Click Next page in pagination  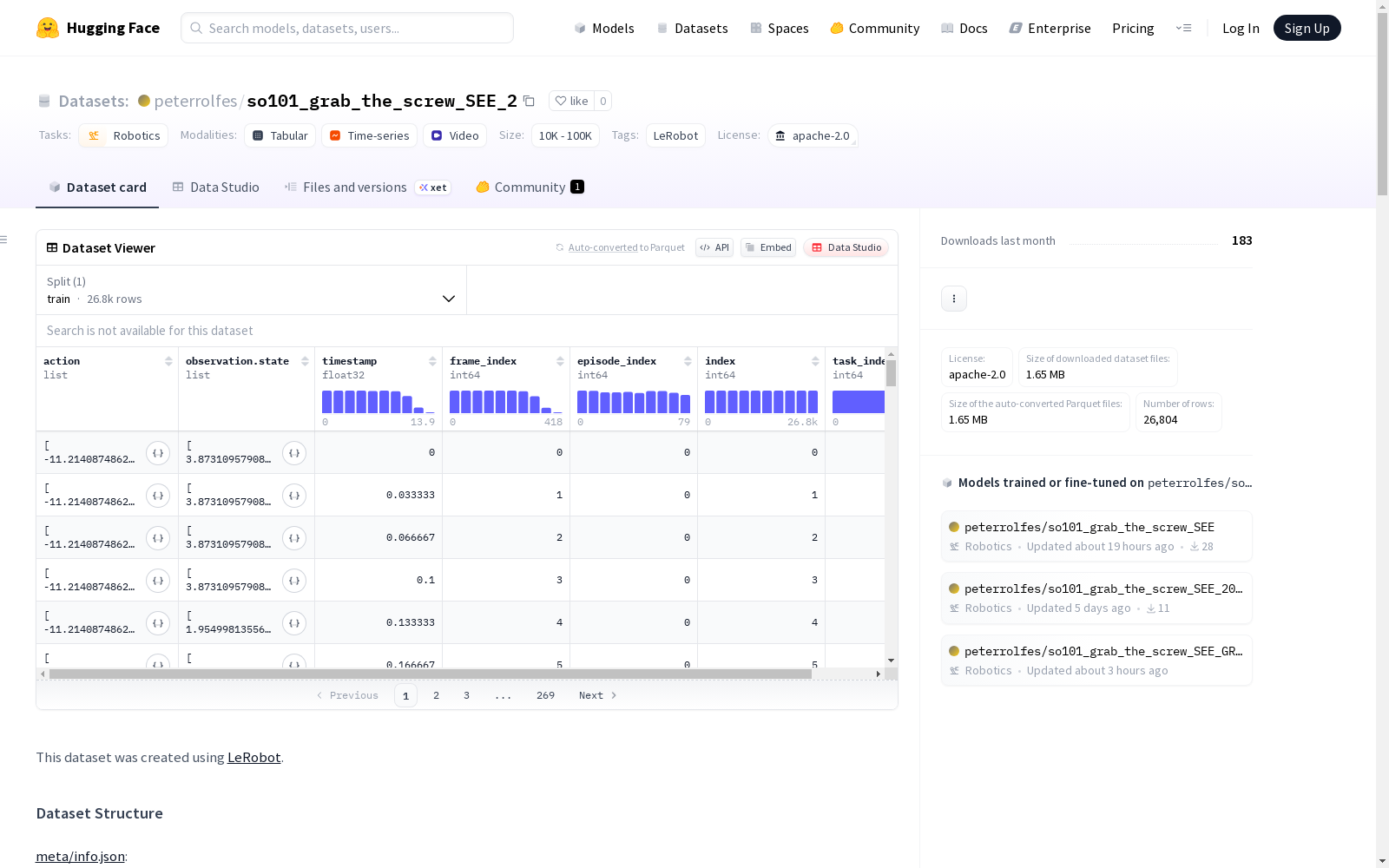pos(598,695)
